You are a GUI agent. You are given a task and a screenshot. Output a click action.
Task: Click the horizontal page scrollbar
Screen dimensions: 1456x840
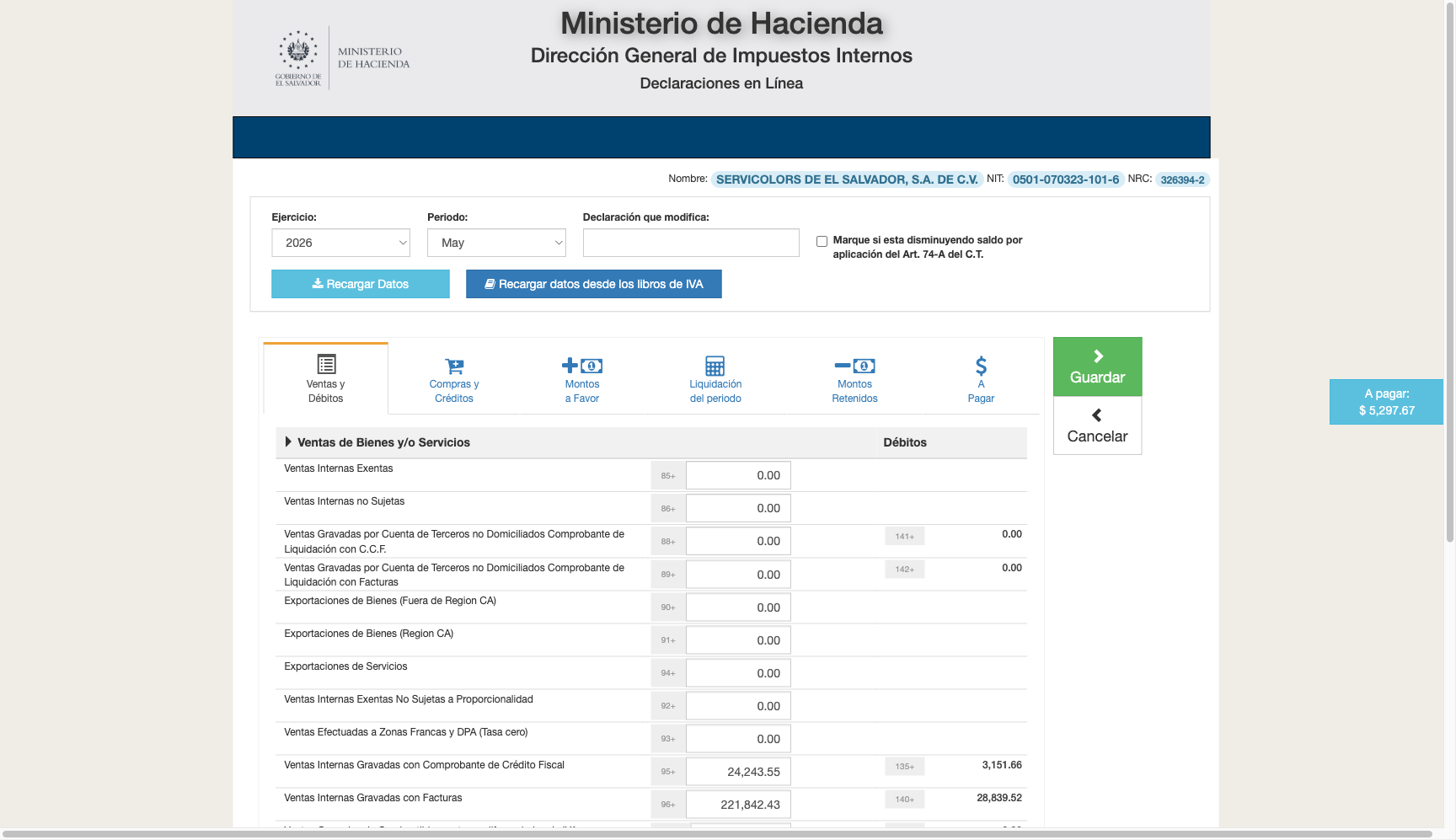pos(716,834)
